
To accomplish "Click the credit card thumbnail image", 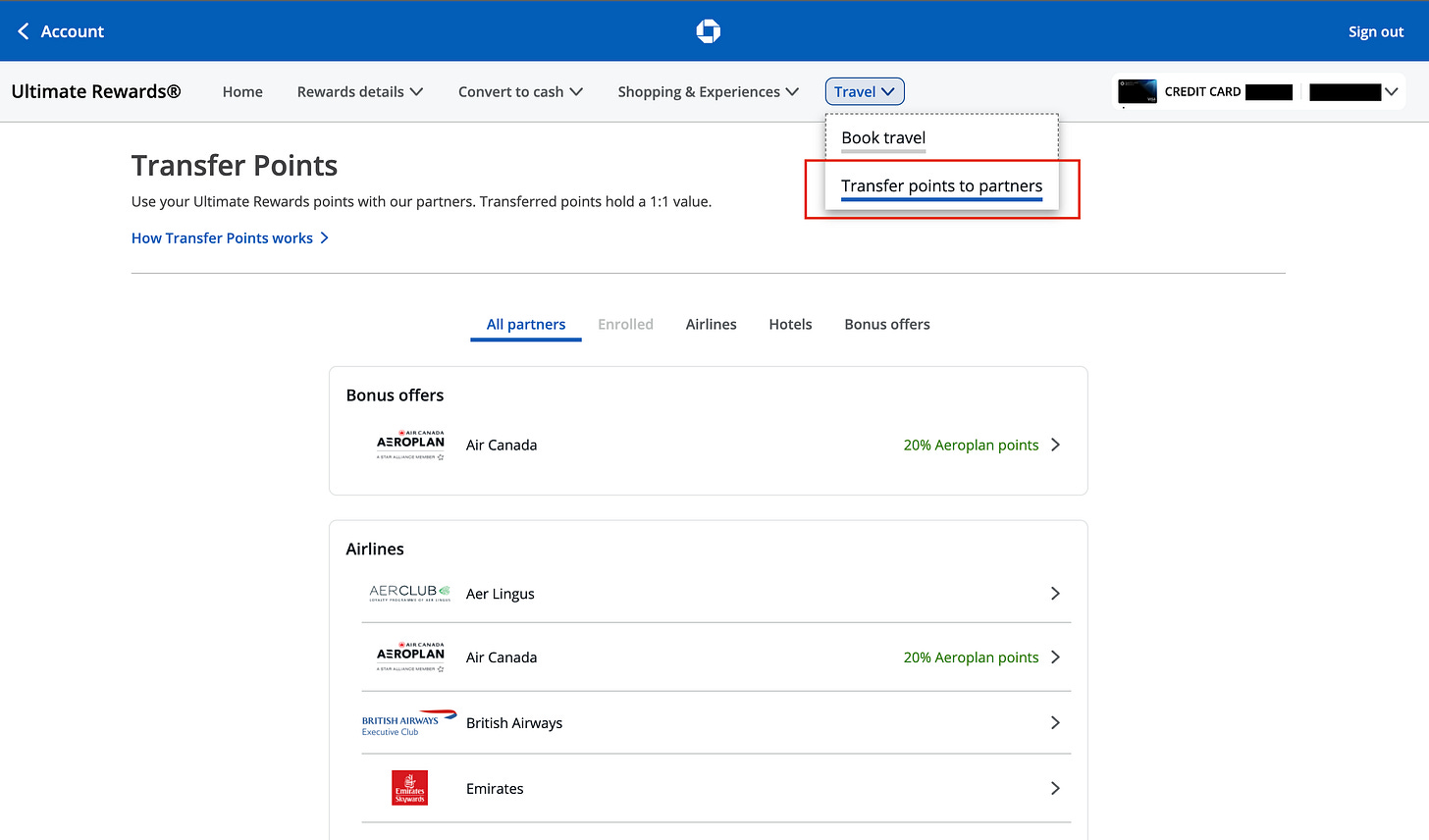I will click(x=1138, y=91).
